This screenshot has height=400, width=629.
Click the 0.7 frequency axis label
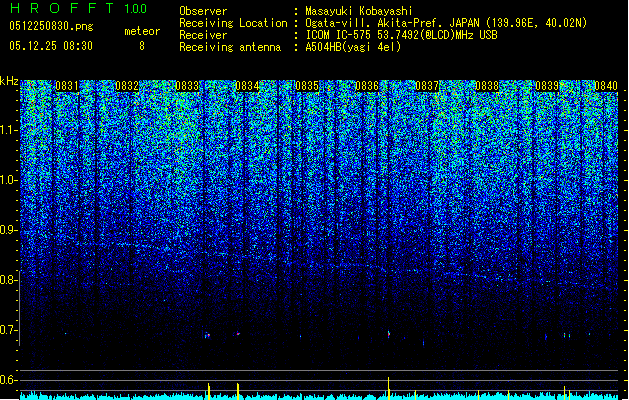tap(9, 330)
